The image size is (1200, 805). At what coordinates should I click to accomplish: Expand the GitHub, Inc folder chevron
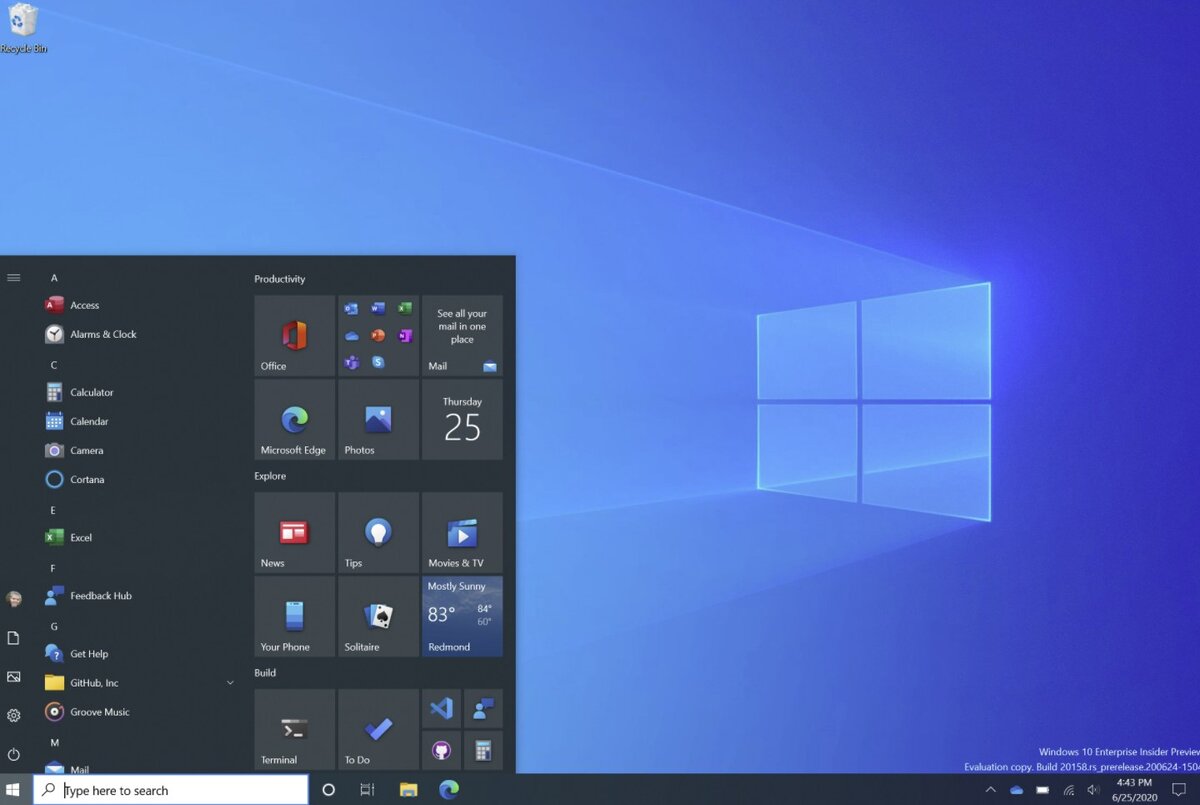coord(230,683)
